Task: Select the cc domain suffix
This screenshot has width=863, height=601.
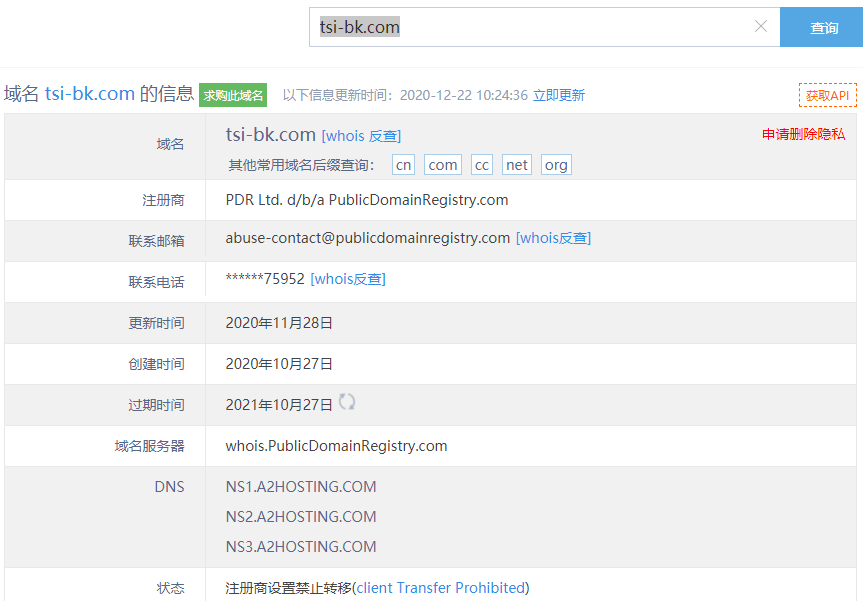Action: coord(482,165)
